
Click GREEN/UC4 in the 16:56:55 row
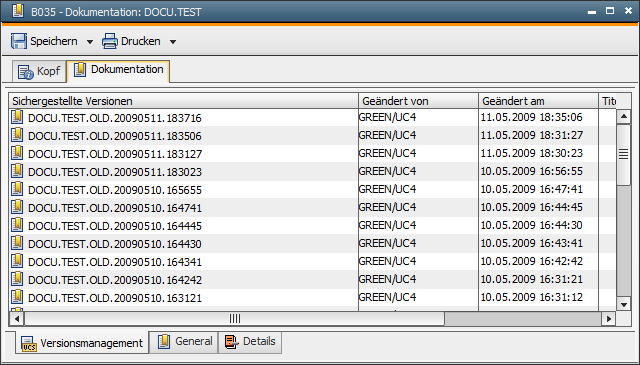point(387,171)
